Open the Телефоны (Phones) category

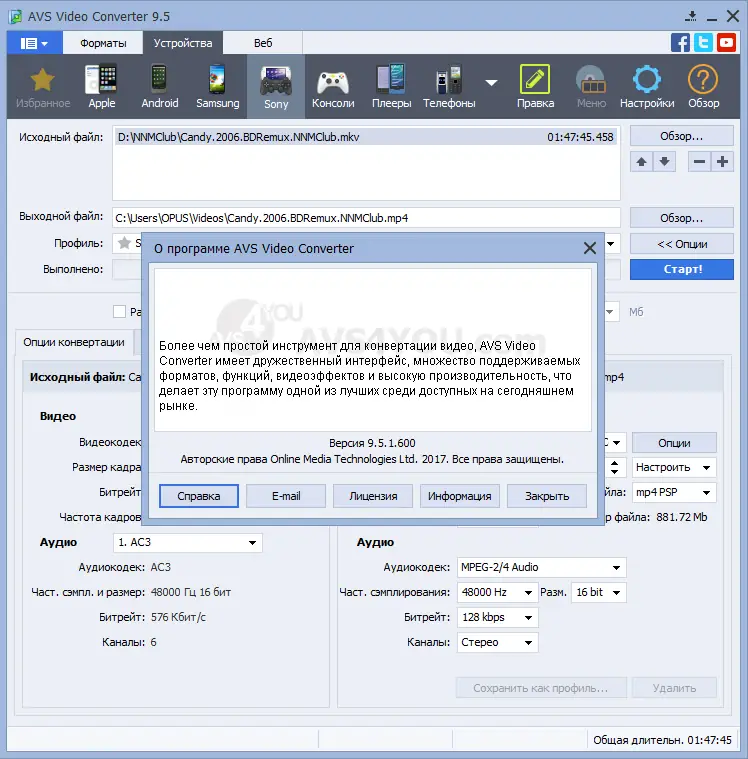pos(449,87)
